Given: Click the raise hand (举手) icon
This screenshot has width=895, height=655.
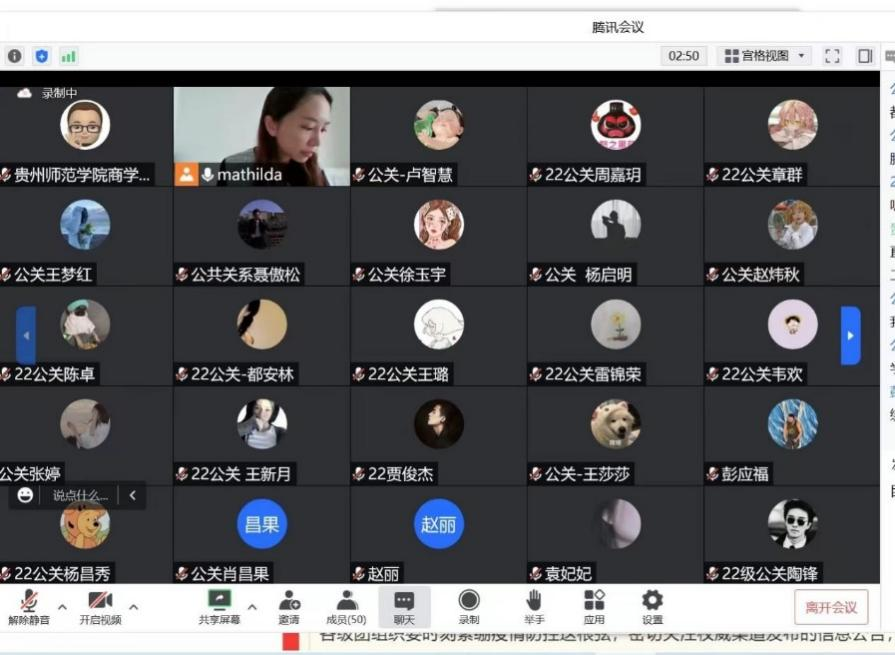Looking at the screenshot, I should (x=533, y=606).
